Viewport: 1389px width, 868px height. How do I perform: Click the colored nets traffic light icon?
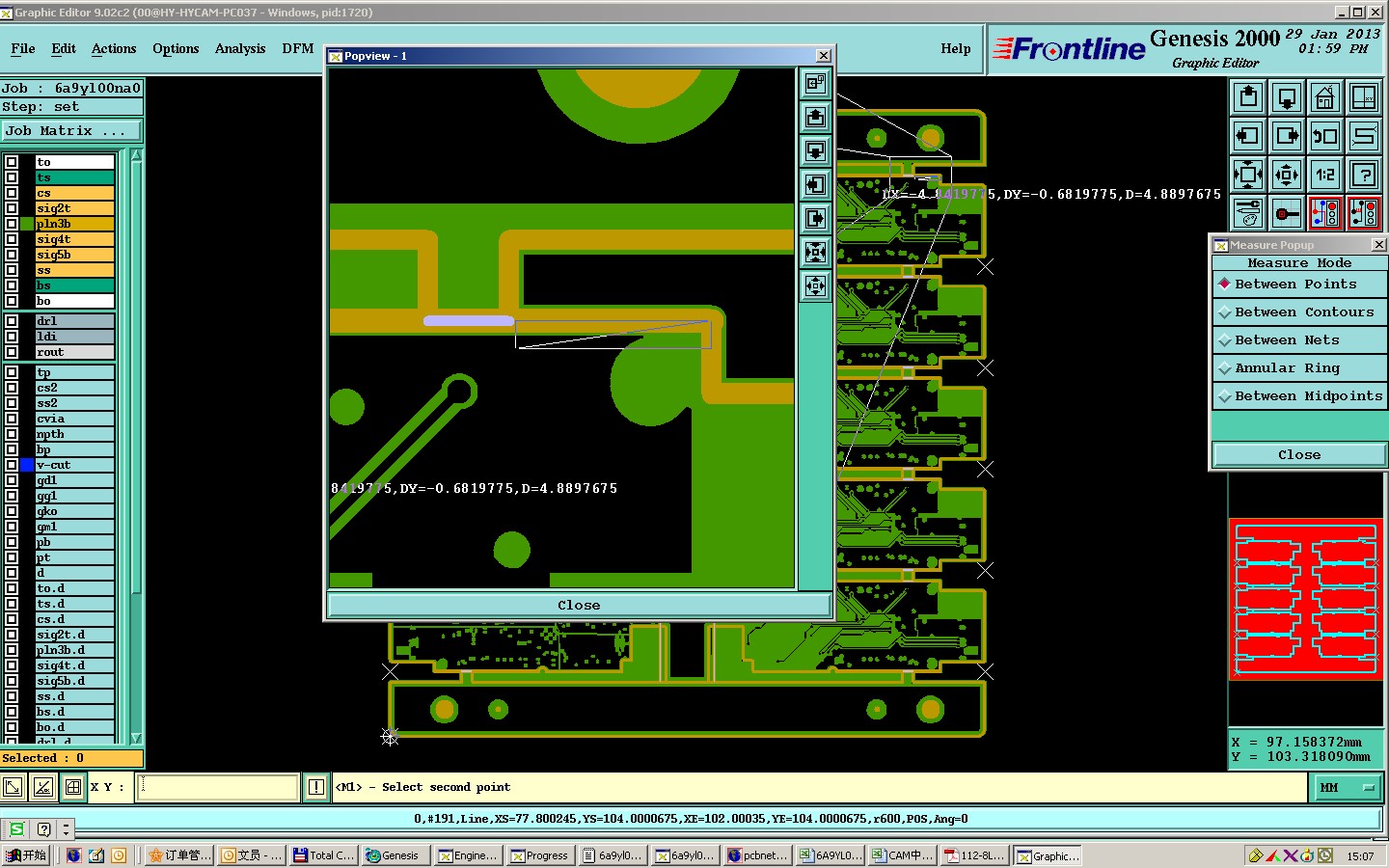pos(1325,213)
